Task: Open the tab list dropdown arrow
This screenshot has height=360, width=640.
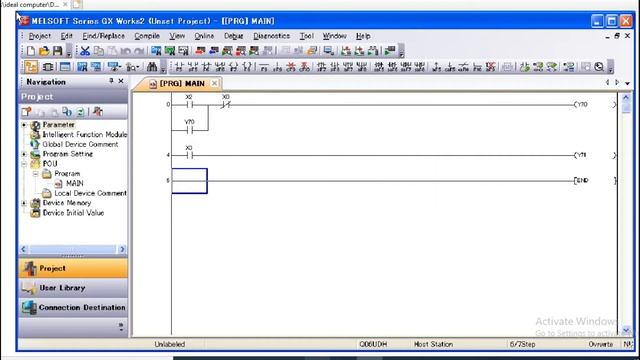Action: (x=627, y=83)
